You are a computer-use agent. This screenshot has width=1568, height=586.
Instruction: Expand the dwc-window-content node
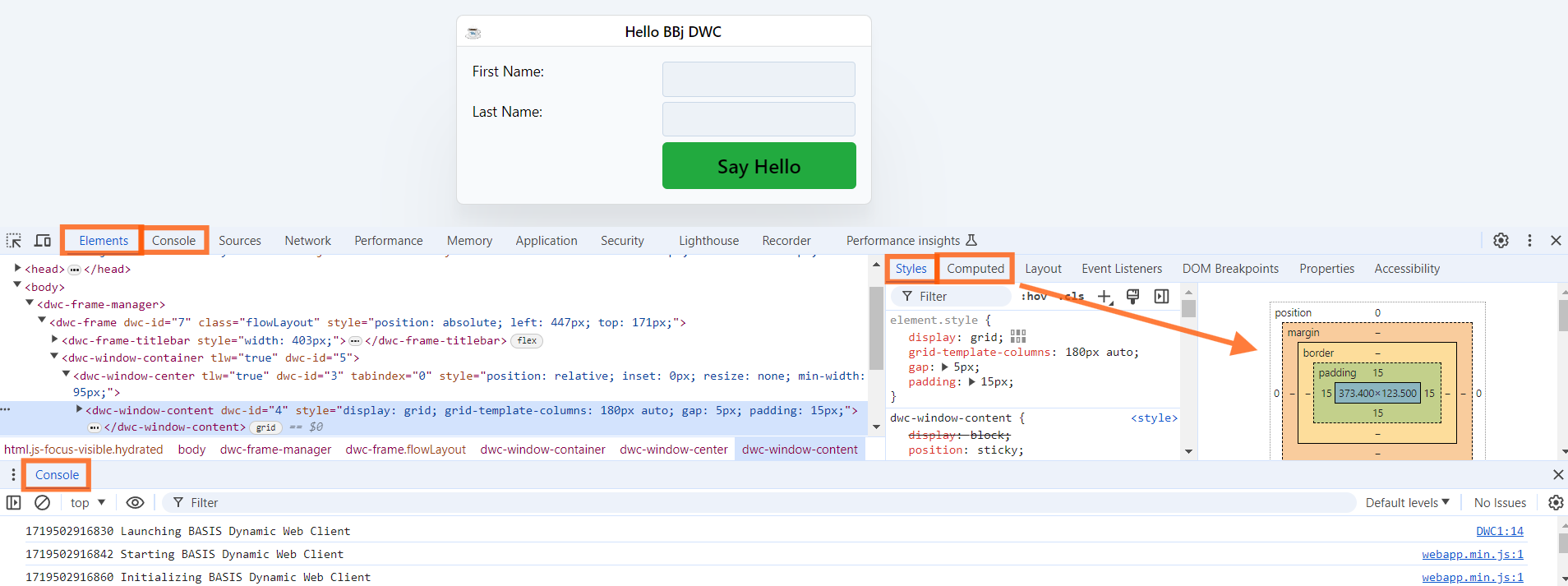point(79,408)
